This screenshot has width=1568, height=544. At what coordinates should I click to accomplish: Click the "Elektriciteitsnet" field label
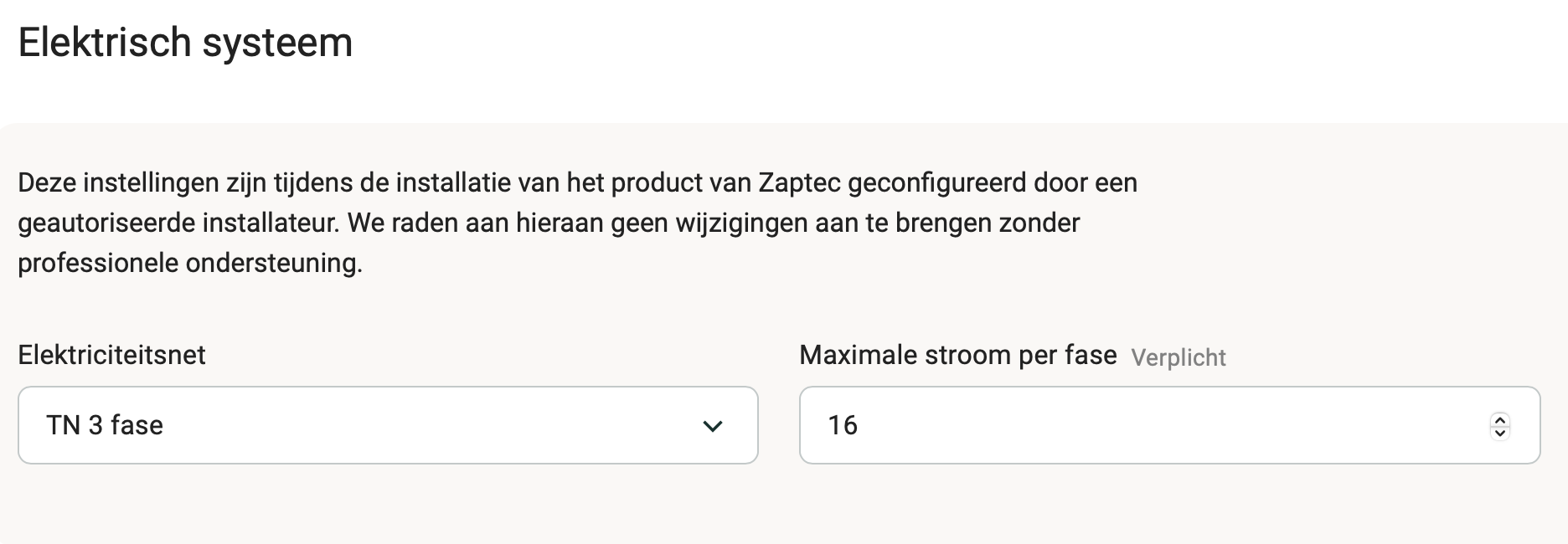[111, 355]
